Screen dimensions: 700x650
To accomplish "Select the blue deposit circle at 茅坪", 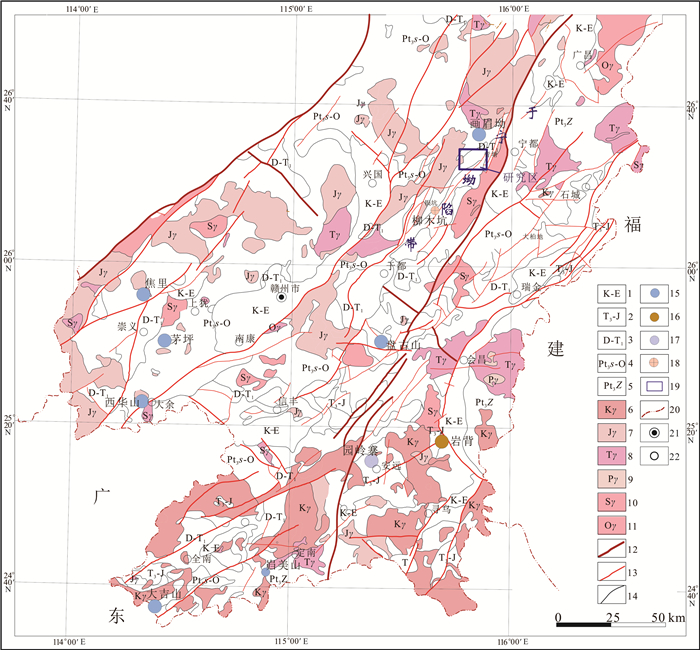I will [164, 341].
